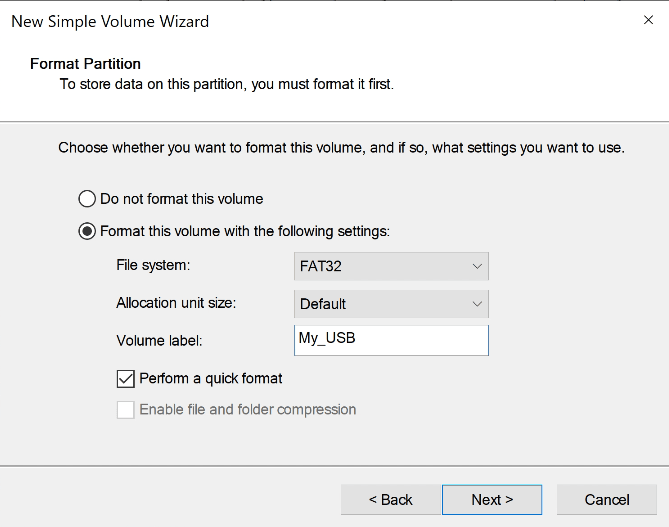Close the New Simple Volume Wizard window
The image size is (669, 527).
[x=645, y=20]
